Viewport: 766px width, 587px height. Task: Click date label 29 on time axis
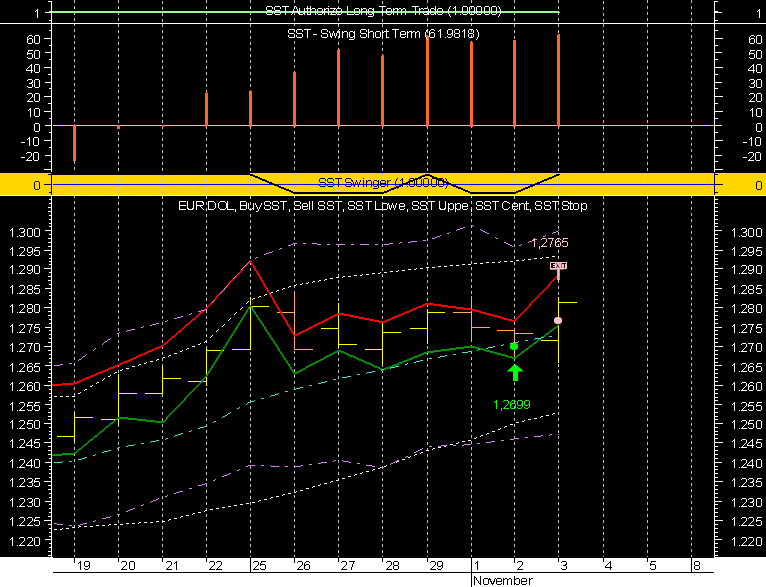(436, 566)
